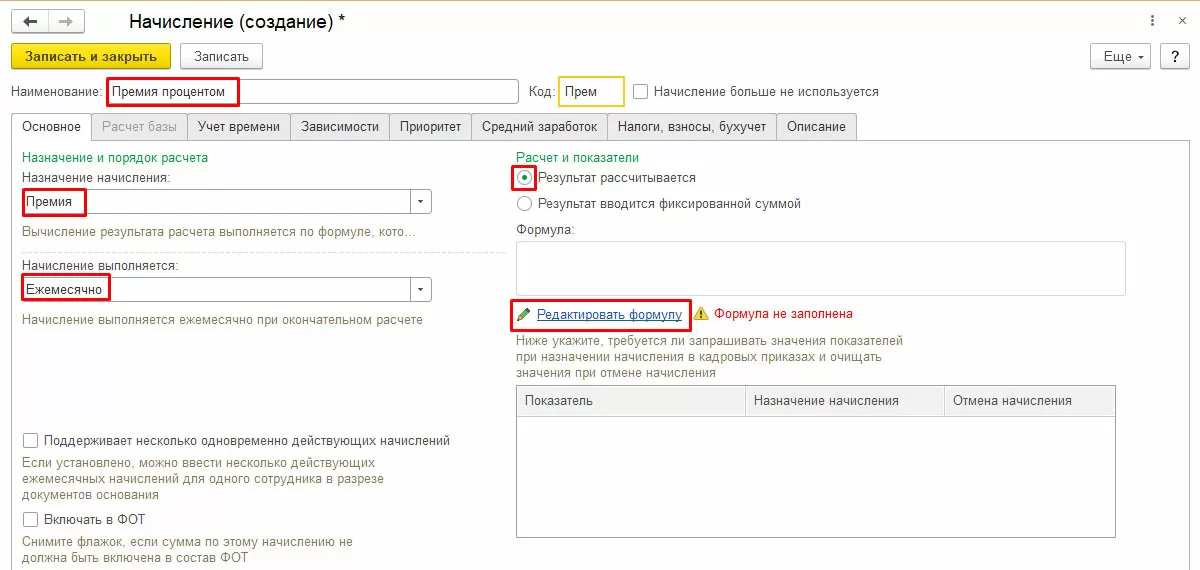Open the 'Редактировать формулу' link
Image resolution: width=1200 pixels, height=570 pixels.
(x=609, y=314)
